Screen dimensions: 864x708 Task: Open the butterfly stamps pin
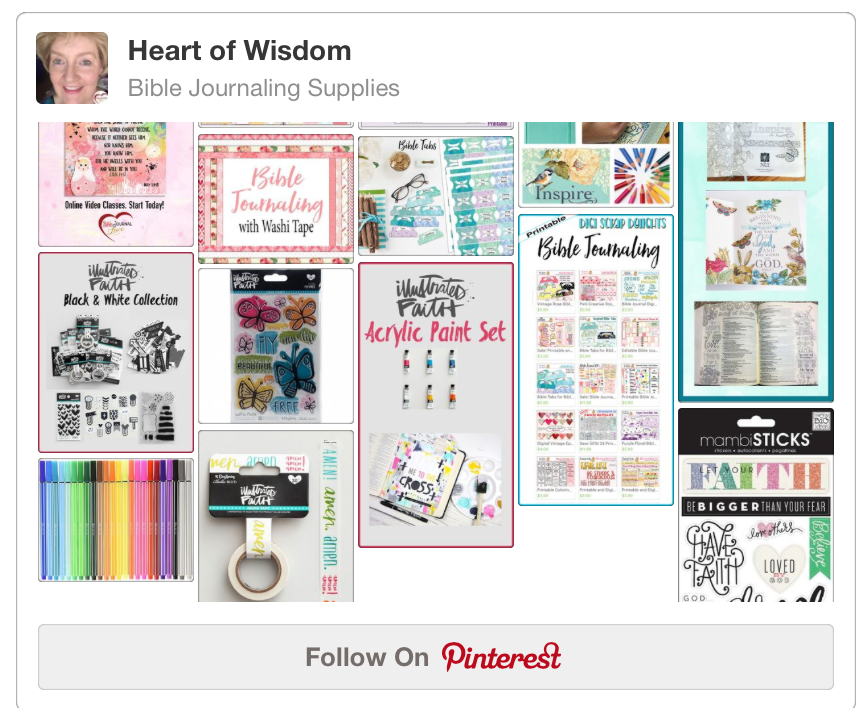point(276,346)
